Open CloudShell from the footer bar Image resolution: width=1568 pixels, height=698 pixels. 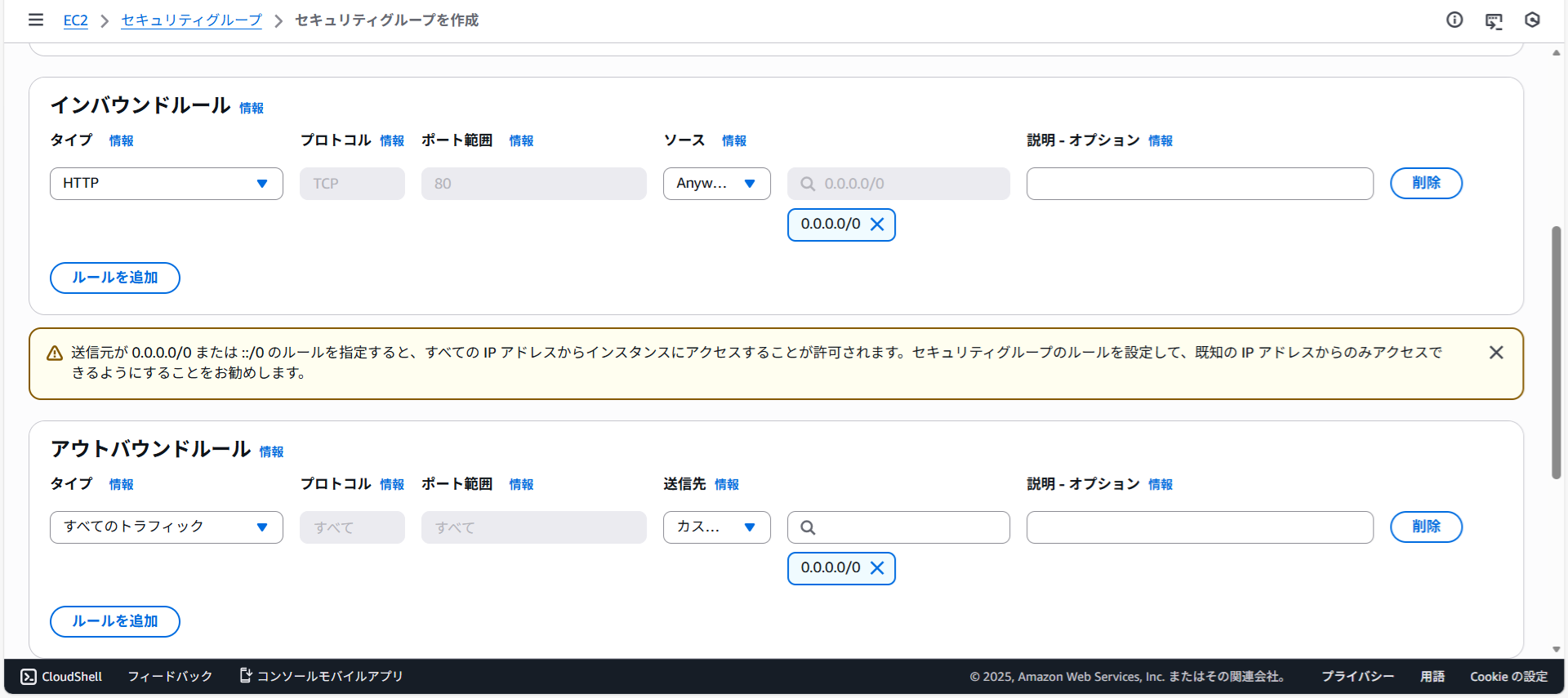tap(62, 677)
